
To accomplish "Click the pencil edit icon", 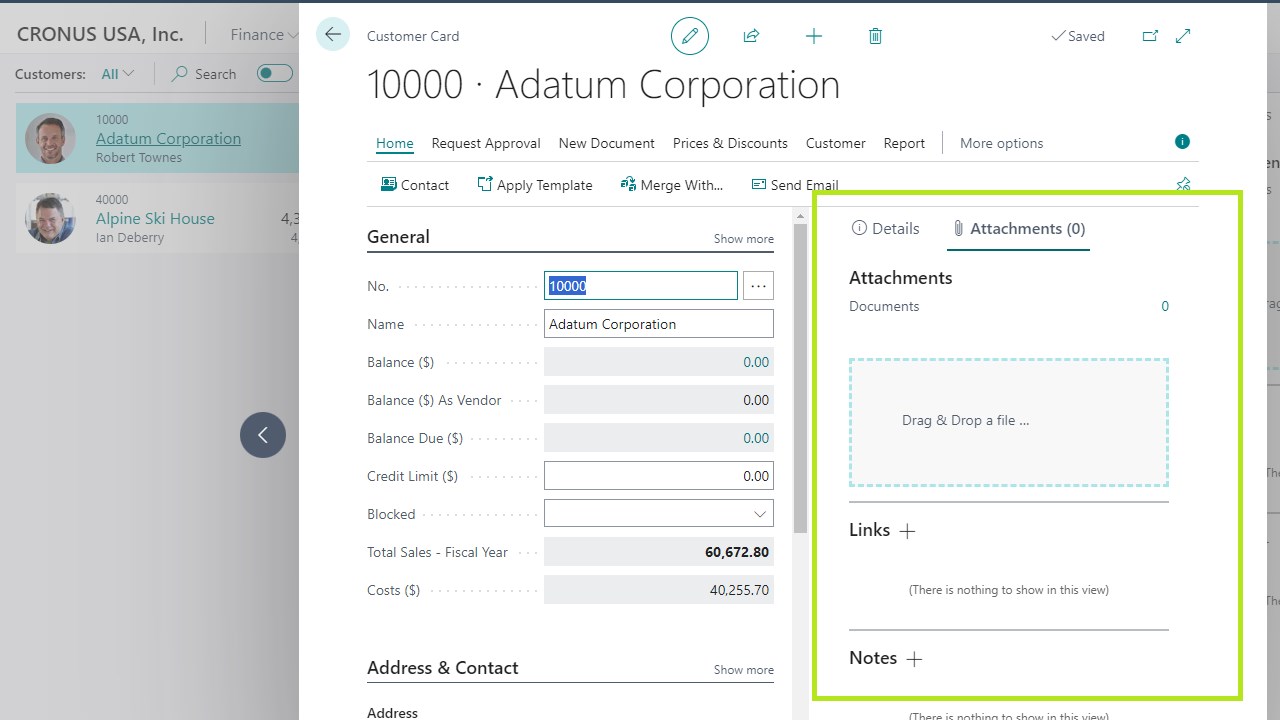I will 690,36.
